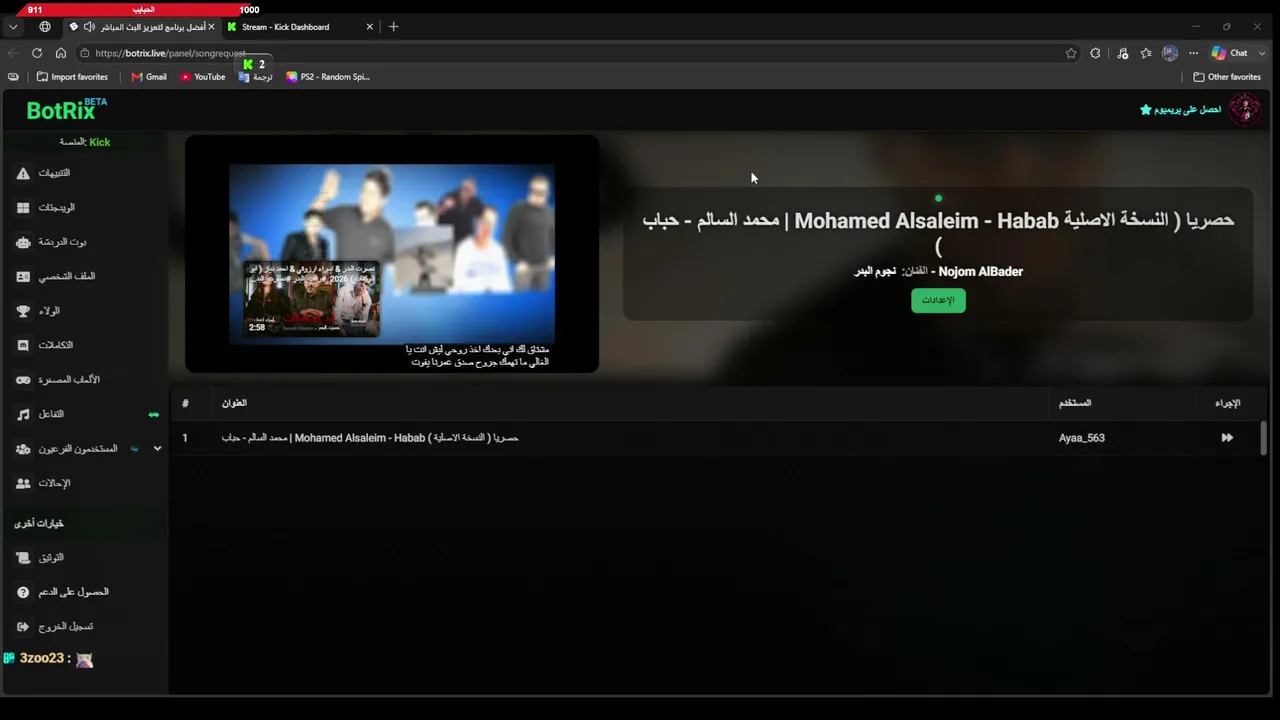
Task: Click the Import favorites bookmark
Action: 72,77
